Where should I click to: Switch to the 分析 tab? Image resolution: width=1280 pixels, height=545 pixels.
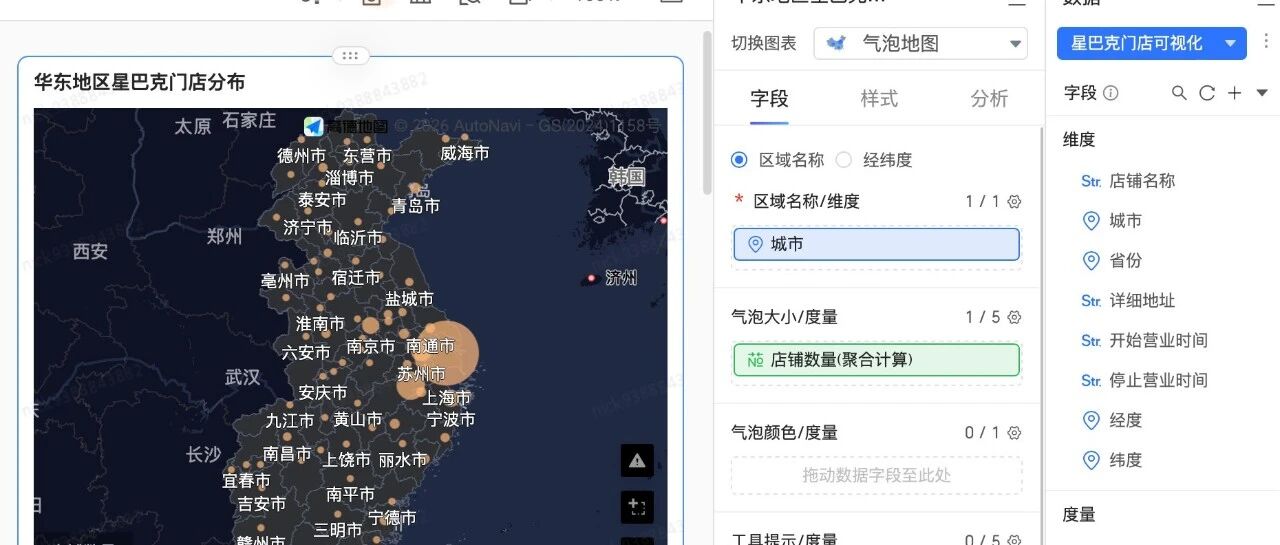point(990,98)
